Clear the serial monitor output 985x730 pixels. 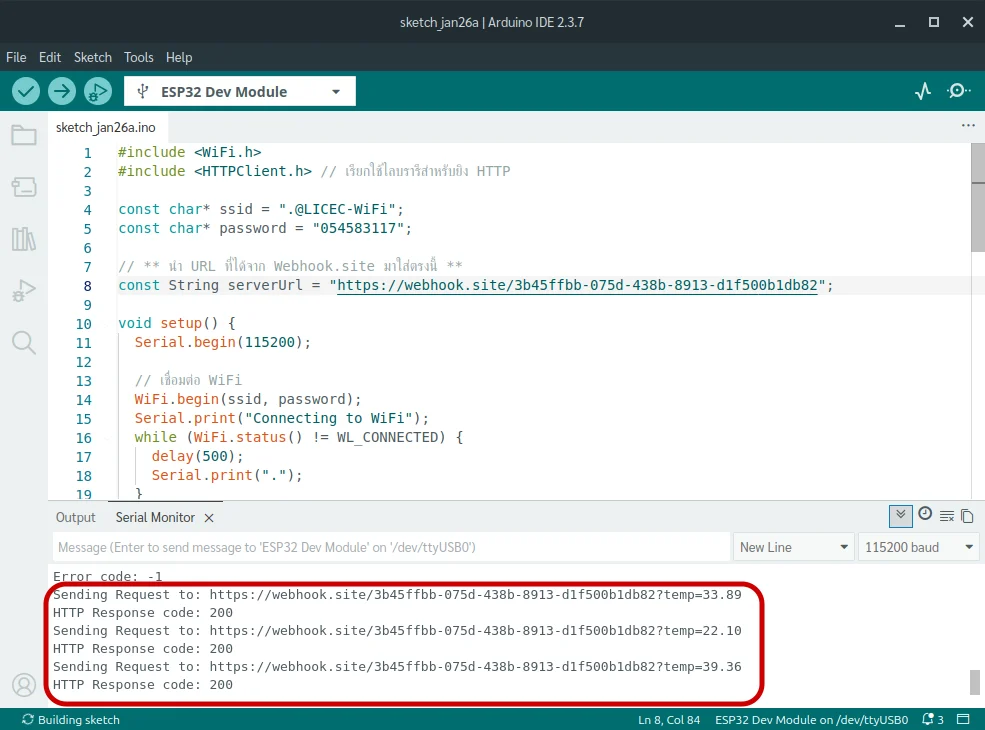point(946,516)
